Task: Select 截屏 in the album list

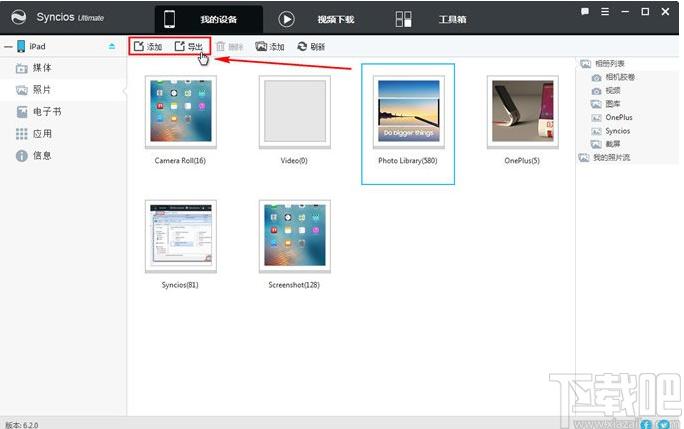Action: click(x=606, y=144)
